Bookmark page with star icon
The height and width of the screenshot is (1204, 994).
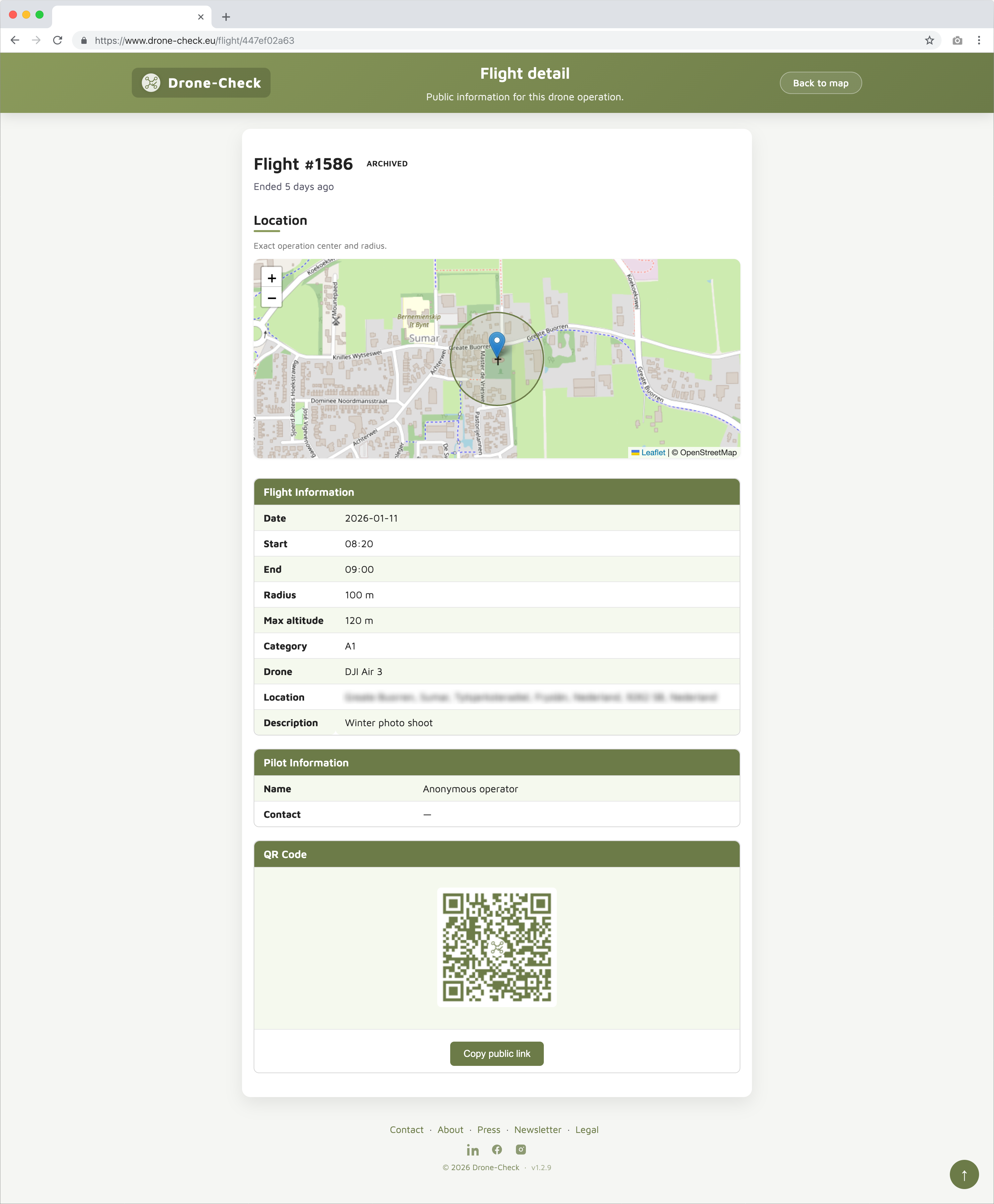[929, 41]
